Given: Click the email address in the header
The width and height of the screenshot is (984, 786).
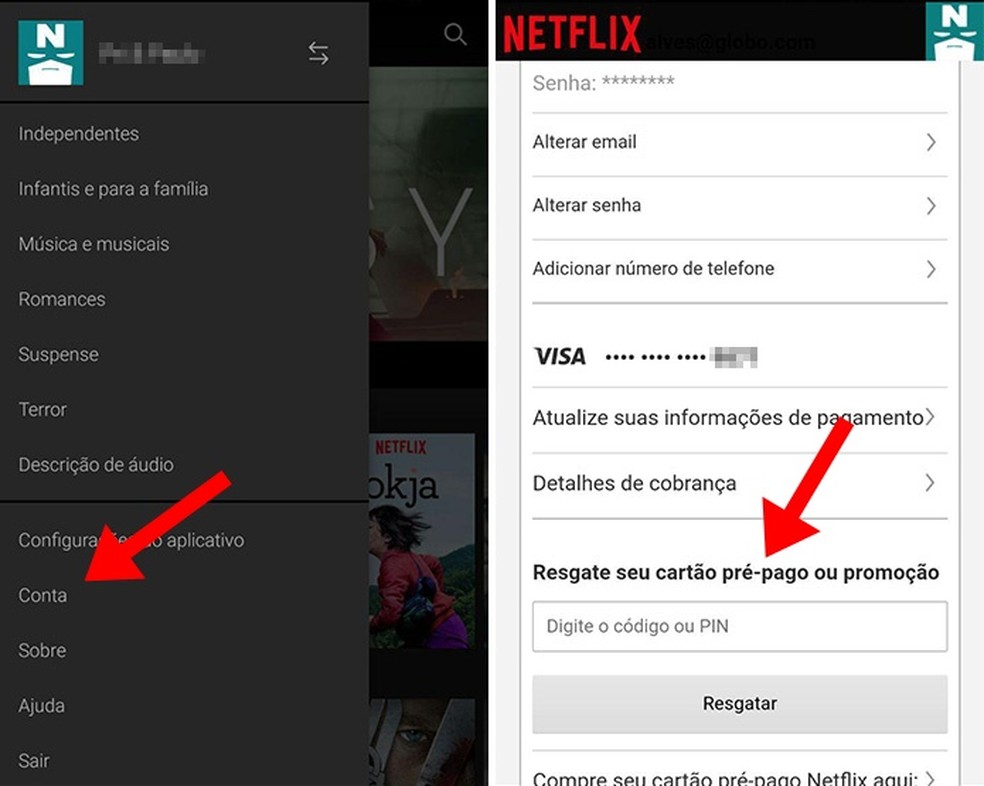Looking at the screenshot, I should coord(730,42).
